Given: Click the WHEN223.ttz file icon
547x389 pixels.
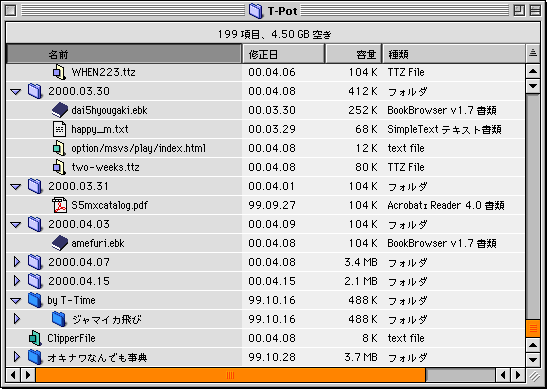Looking at the screenshot, I should [59, 72].
